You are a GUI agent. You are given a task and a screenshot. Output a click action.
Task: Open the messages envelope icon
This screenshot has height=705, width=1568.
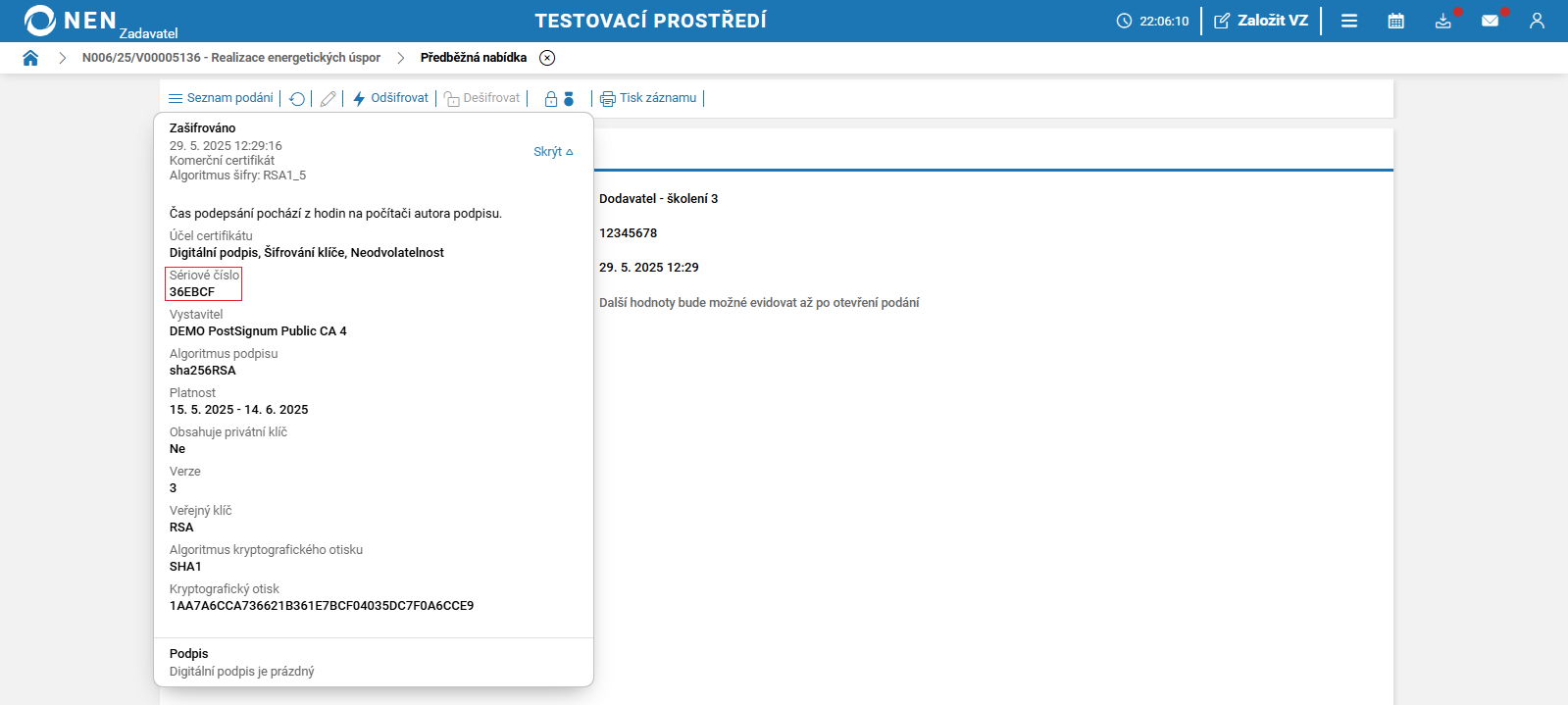click(x=1491, y=21)
